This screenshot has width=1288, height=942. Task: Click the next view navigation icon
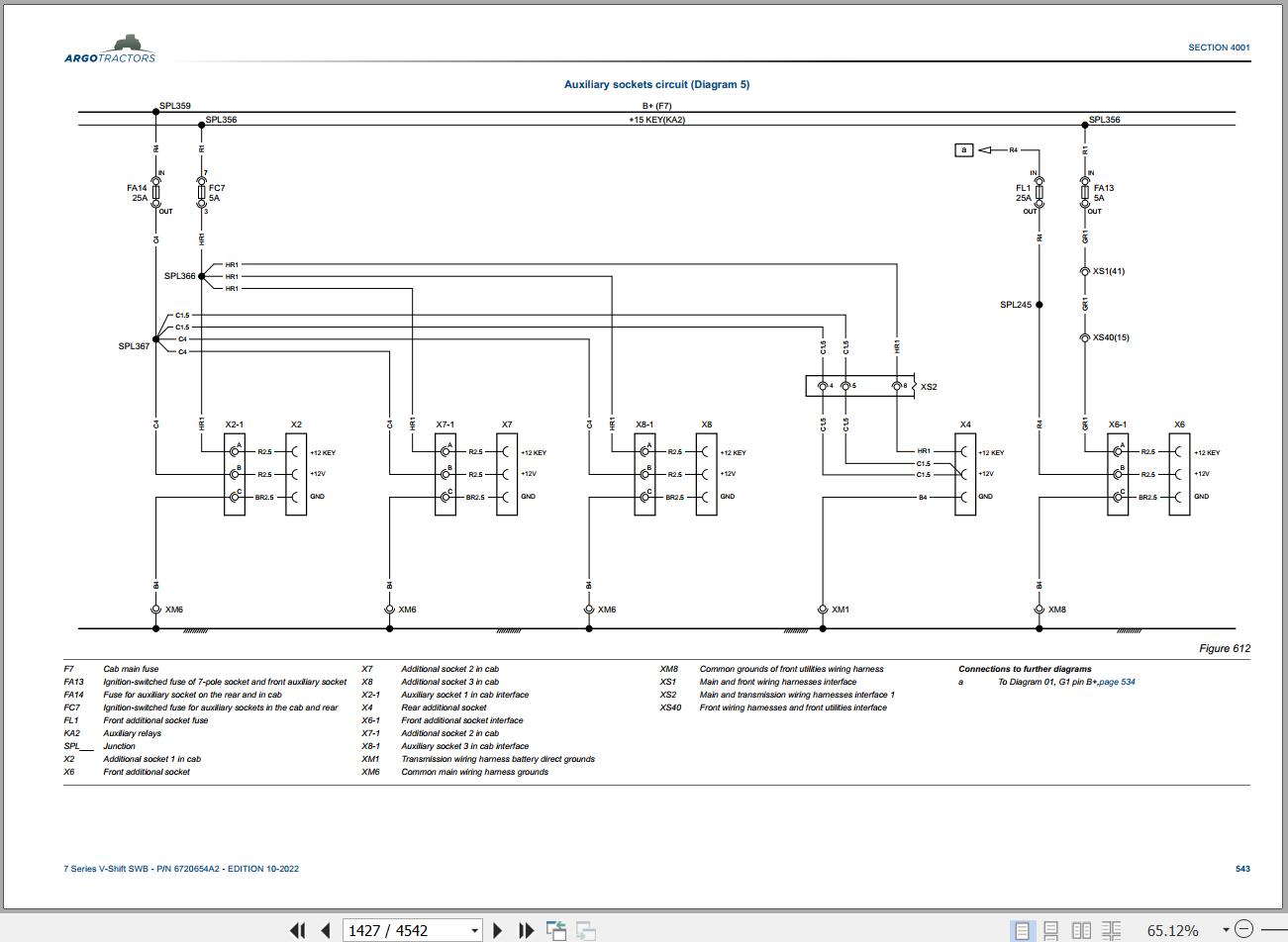586,930
